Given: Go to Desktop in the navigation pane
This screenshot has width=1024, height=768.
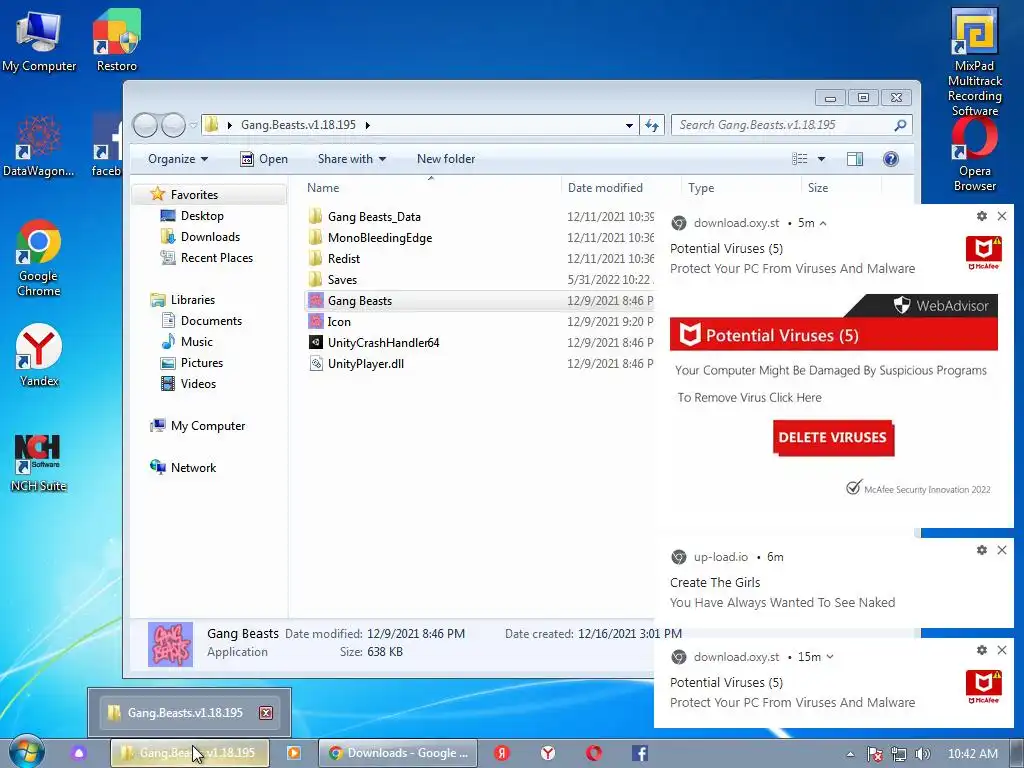Looking at the screenshot, I should coord(202,216).
